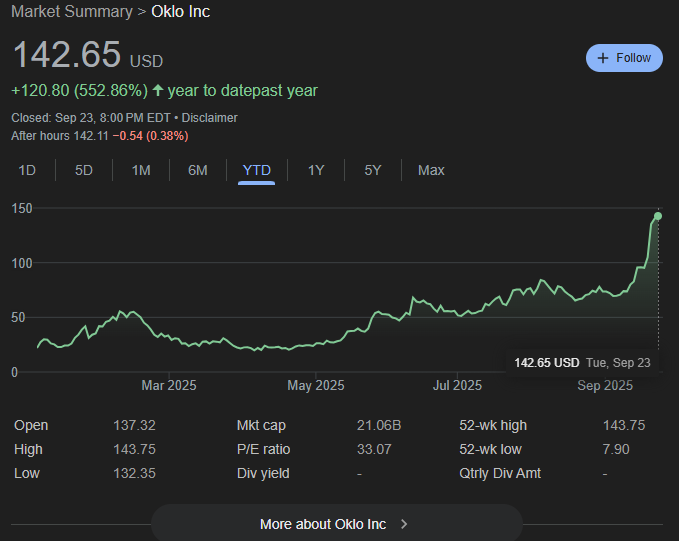679x541 pixels.
Task: Open the Market Summary breadcrumb link
Action: 72,11
